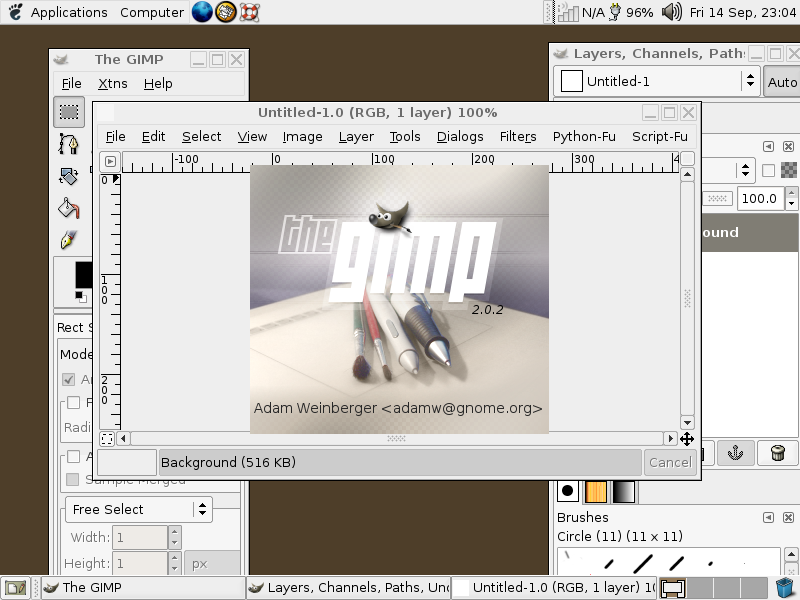The height and width of the screenshot is (600, 800).
Task: Open the Python-Fu menu
Action: [x=584, y=136]
